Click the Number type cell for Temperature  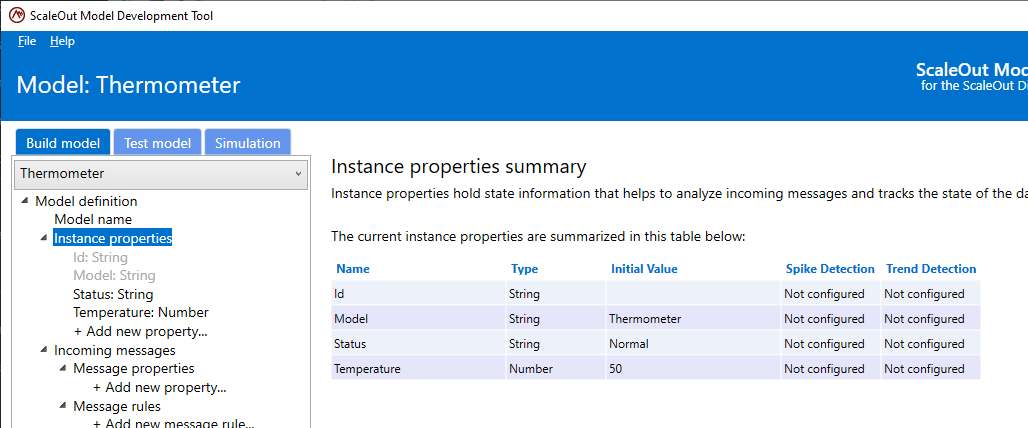click(555, 368)
